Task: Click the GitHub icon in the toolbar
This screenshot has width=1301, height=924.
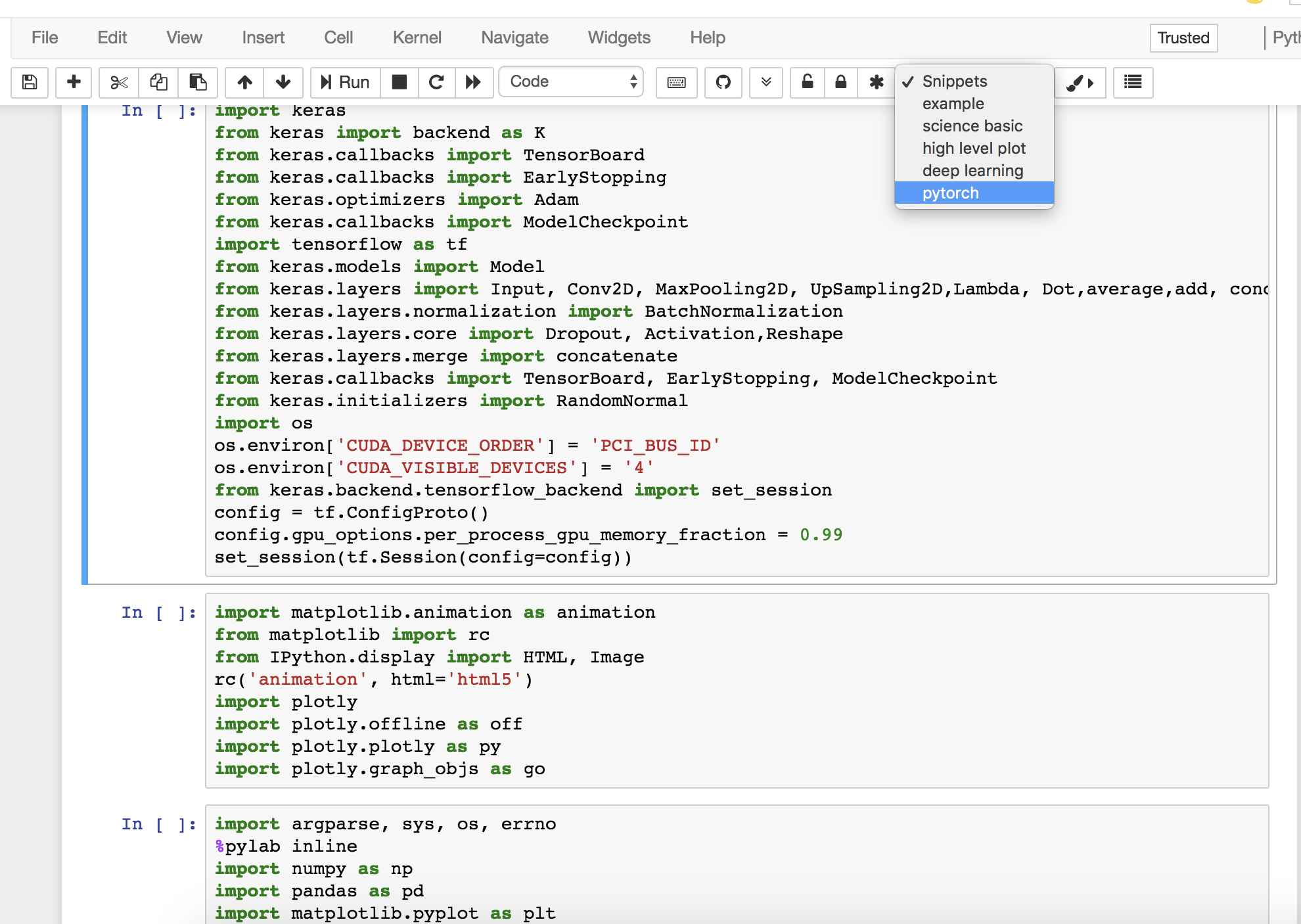Action: (723, 82)
